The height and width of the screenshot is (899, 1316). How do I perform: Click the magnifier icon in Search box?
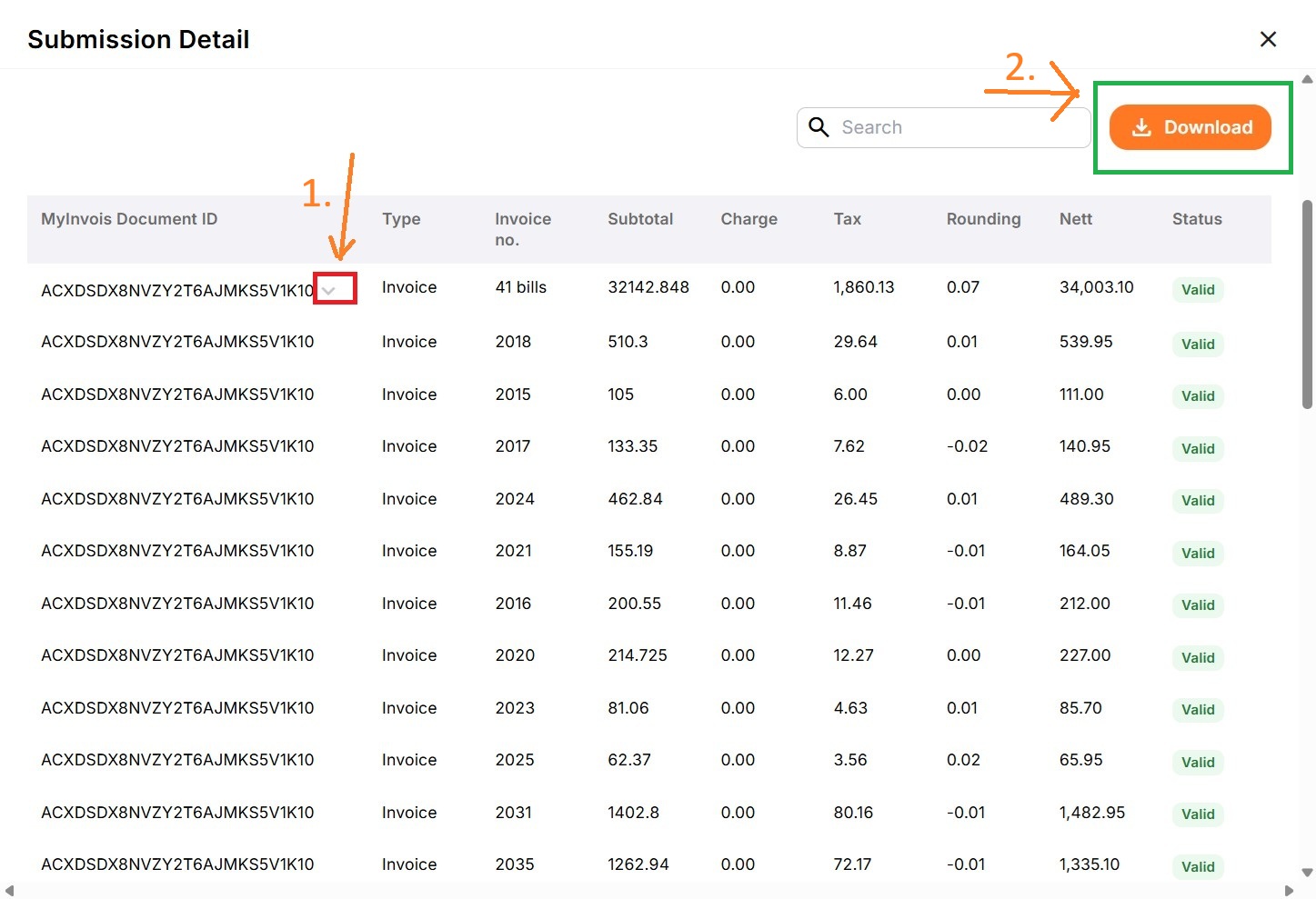pyautogui.click(x=819, y=127)
